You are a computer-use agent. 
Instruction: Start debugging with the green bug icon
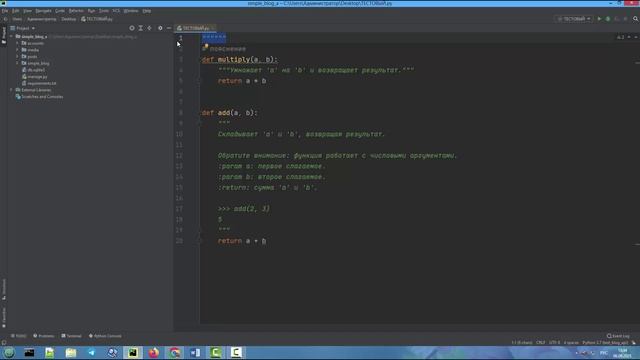click(x=608, y=19)
